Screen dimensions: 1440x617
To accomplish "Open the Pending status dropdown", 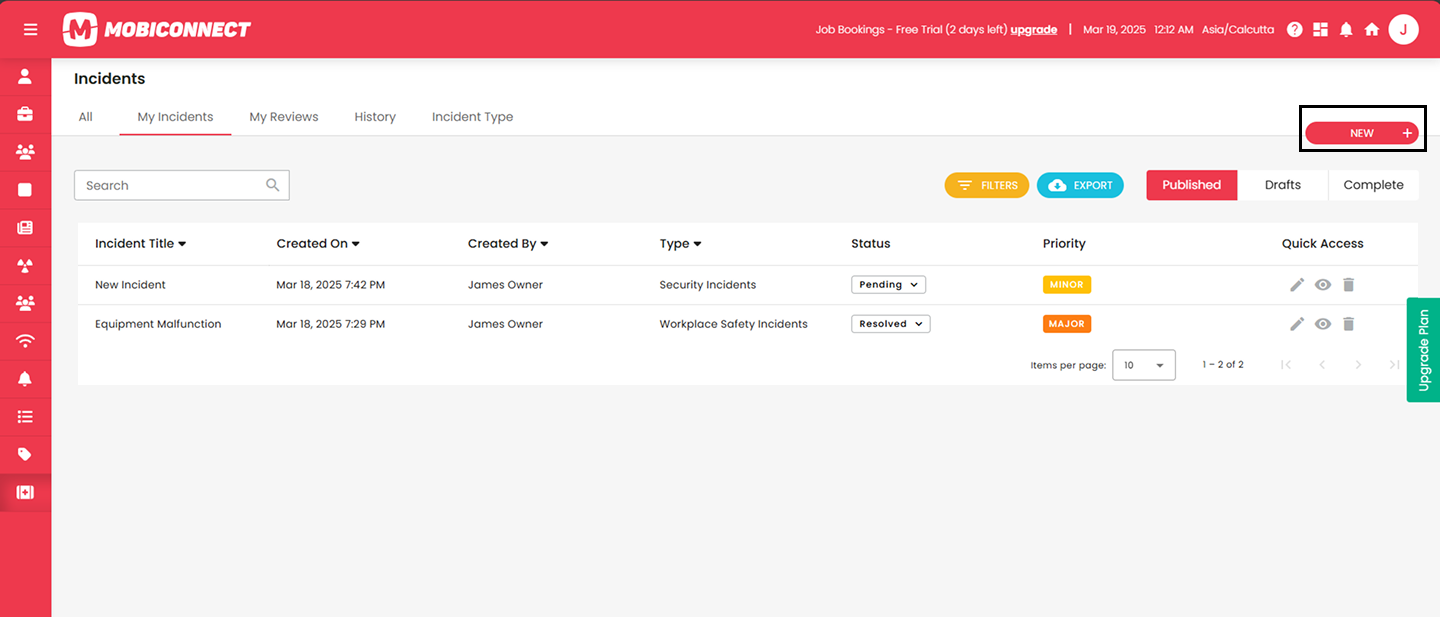I will pyautogui.click(x=888, y=284).
